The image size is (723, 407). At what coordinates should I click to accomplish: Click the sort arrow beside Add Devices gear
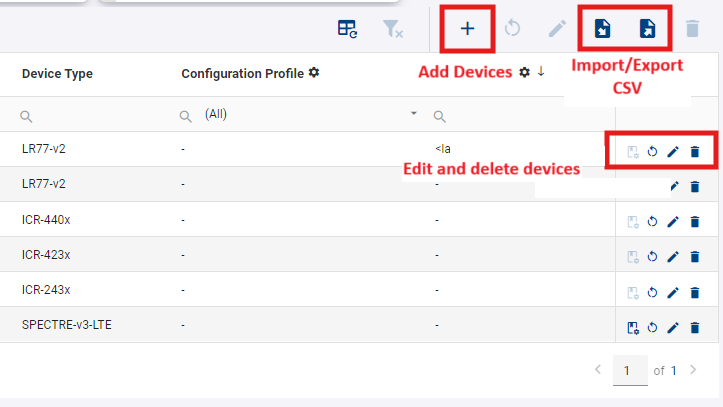[541, 72]
